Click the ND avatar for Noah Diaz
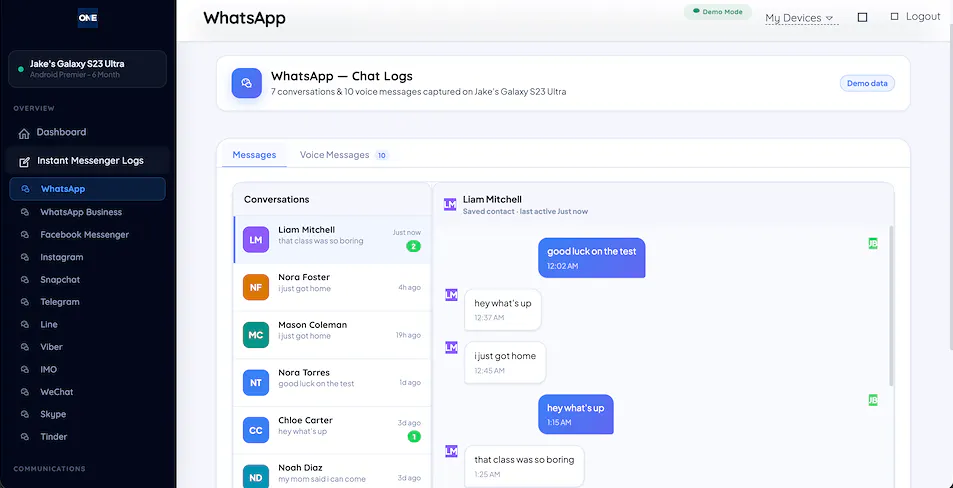Viewport: 953px width, 488px height. [256, 477]
